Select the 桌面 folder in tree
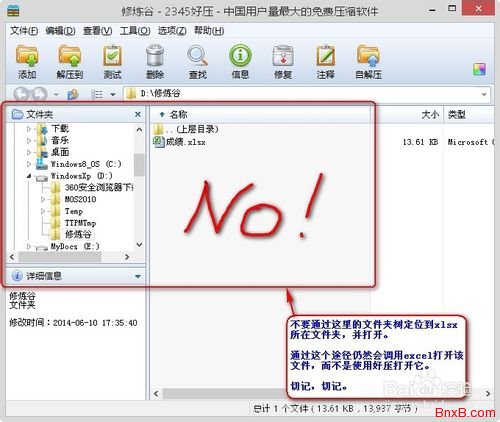This screenshot has height=422, width=500. 60,152
